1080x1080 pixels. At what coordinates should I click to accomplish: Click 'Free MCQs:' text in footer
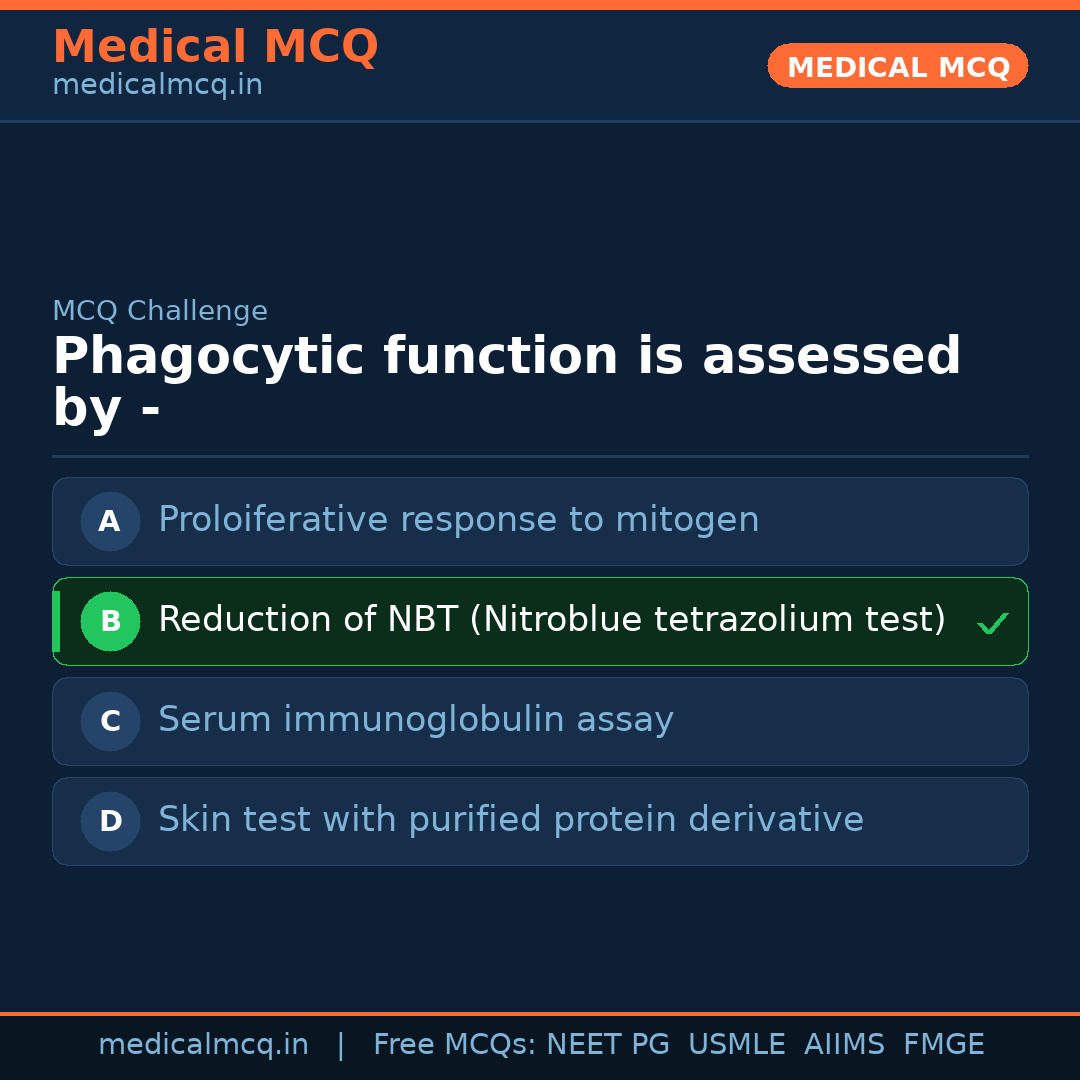(454, 1045)
